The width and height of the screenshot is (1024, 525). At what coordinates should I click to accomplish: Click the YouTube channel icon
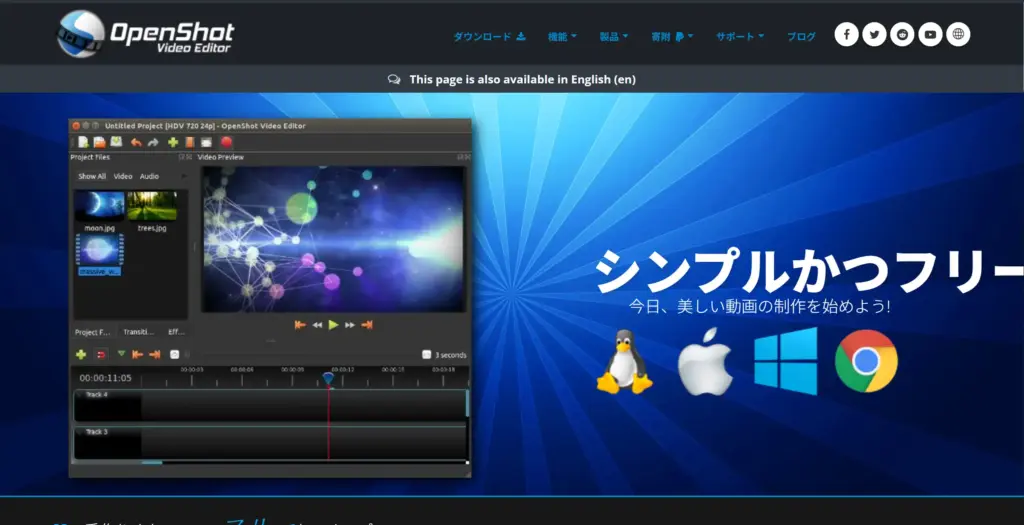[930, 35]
